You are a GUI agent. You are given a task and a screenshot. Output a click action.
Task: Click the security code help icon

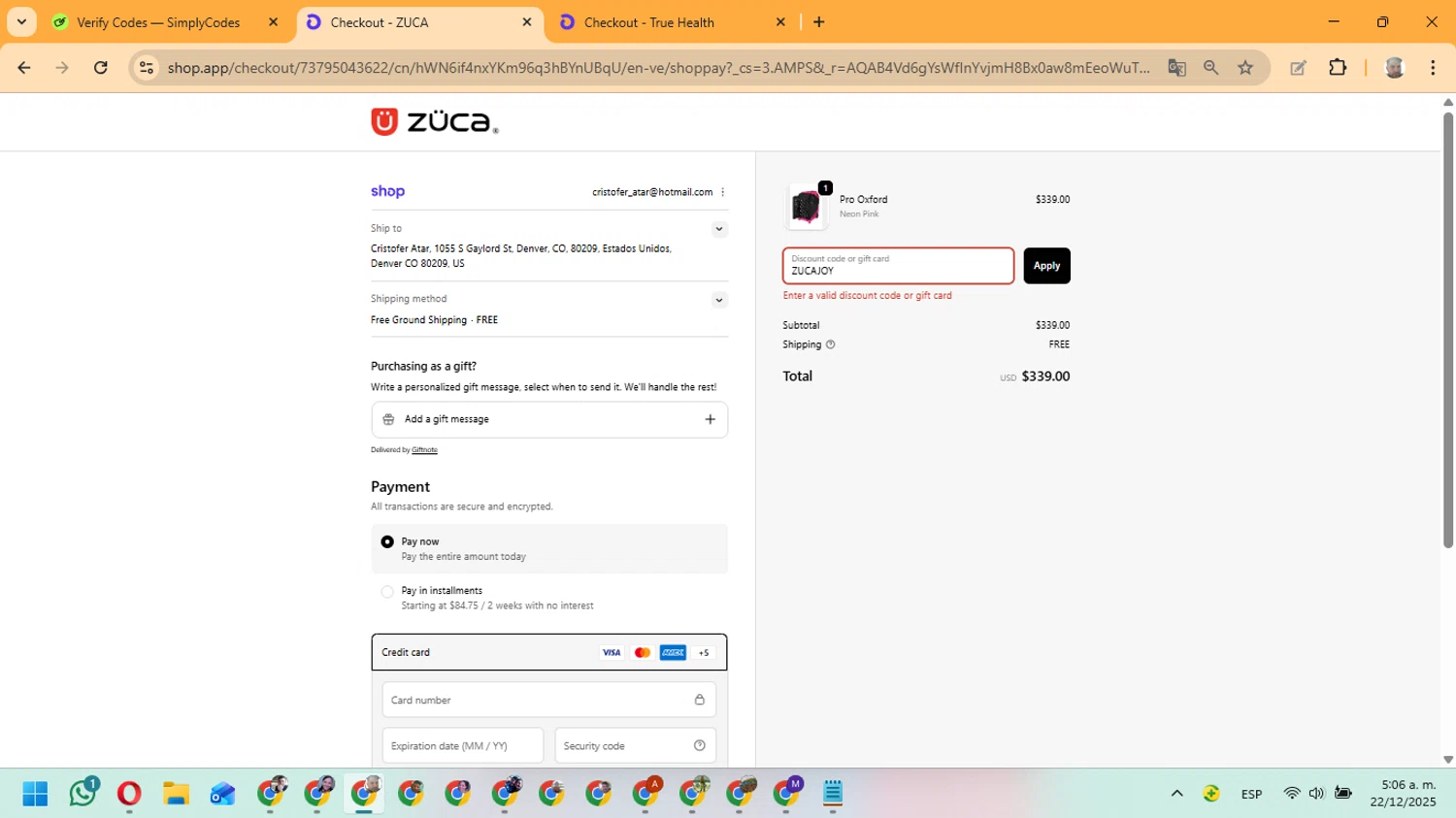point(699,746)
